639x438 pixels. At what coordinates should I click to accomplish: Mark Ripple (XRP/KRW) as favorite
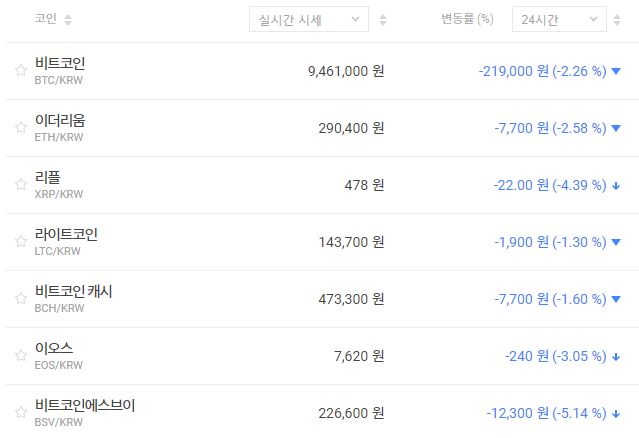coord(20,185)
